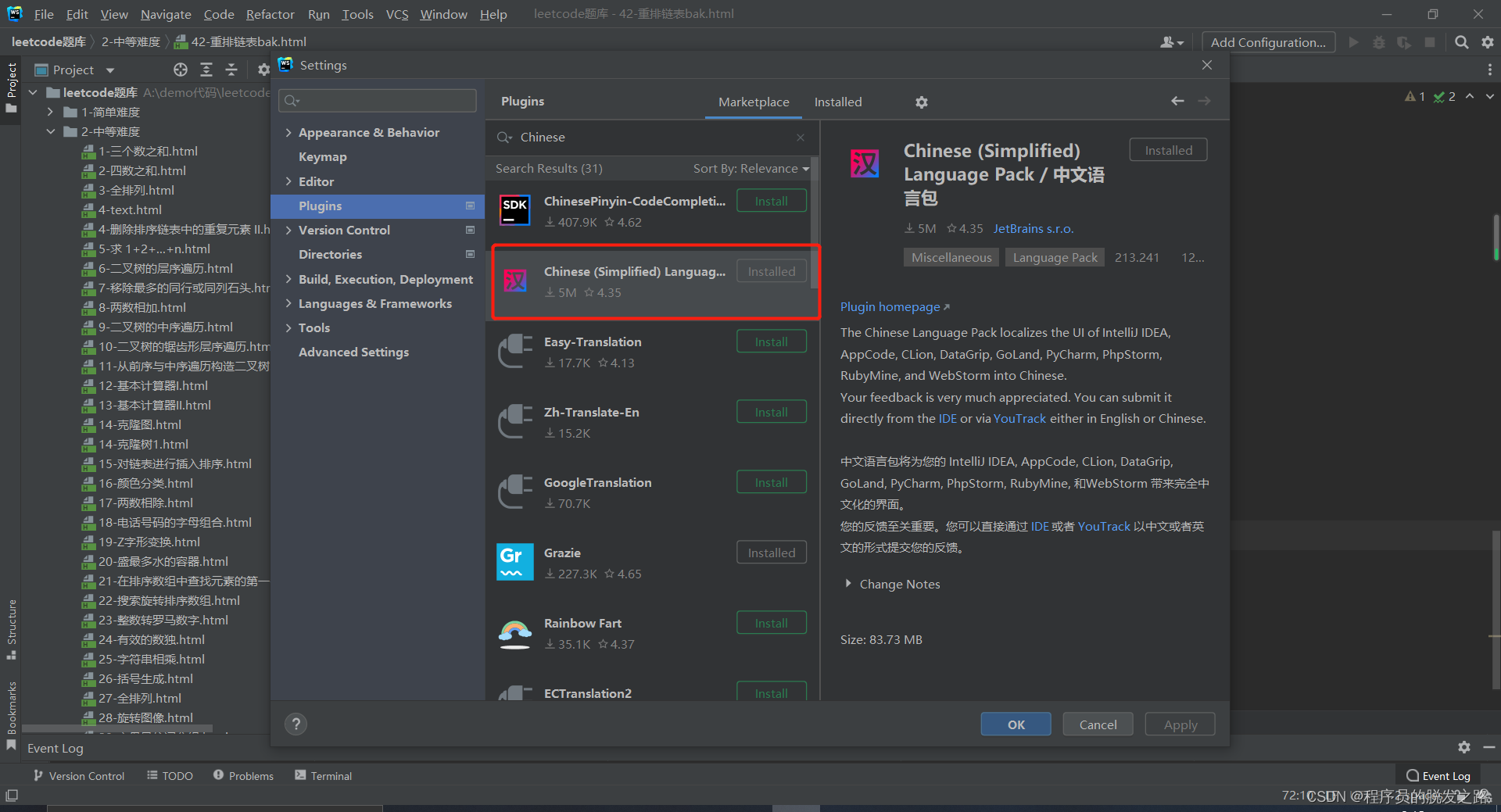Expand the Editor settings section
This screenshot has width=1501, height=812.
288,181
